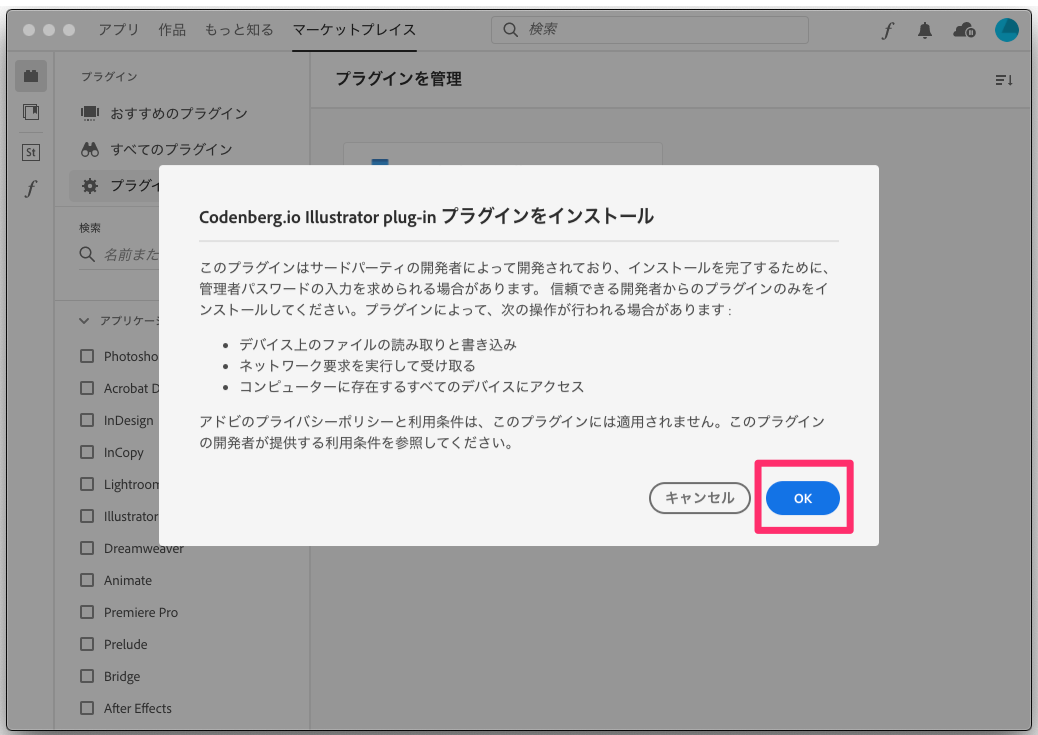Open the Fonts icon in left sidebar

pyautogui.click(x=30, y=189)
